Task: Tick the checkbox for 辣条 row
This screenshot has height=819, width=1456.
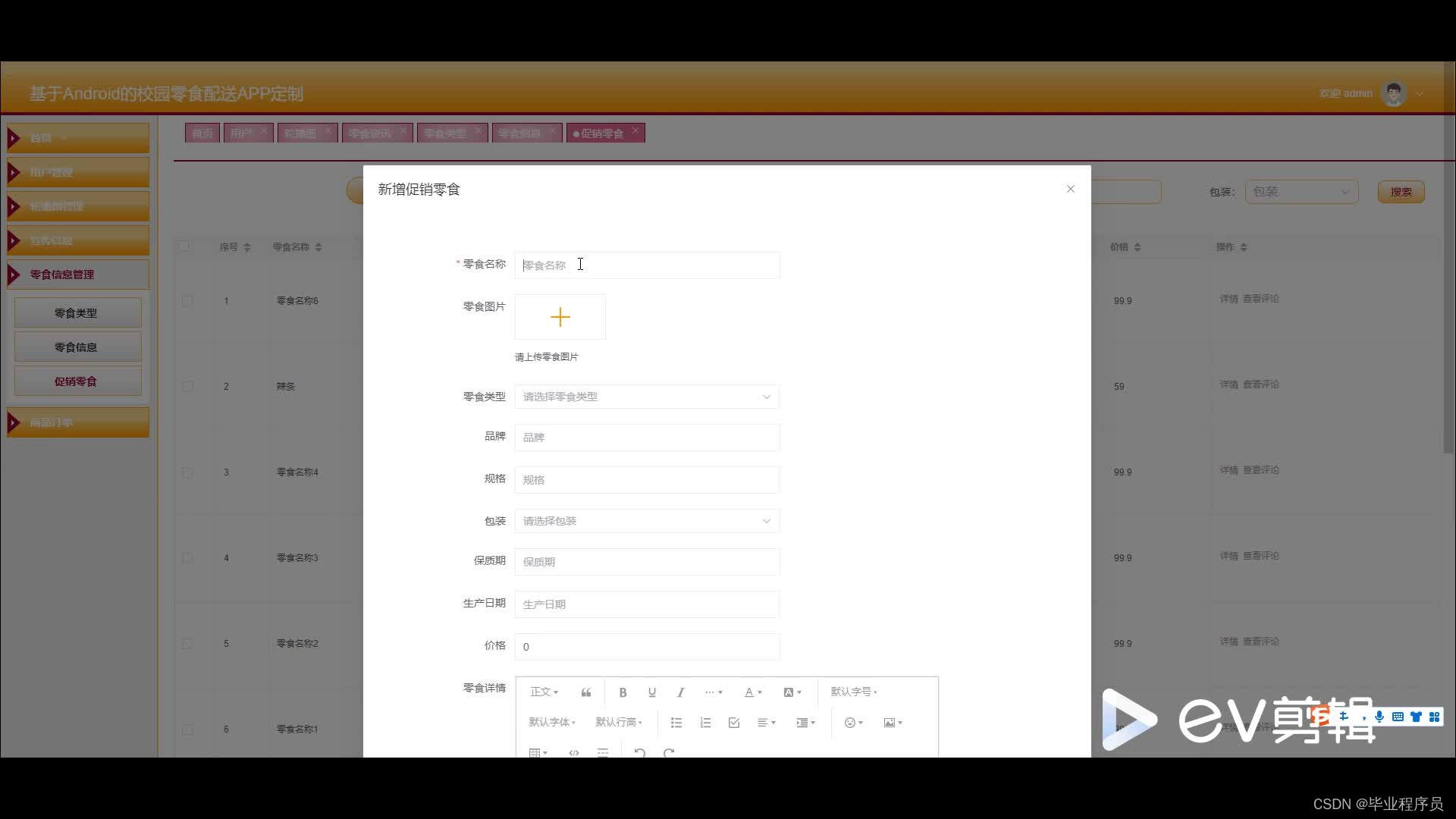Action: pos(187,387)
